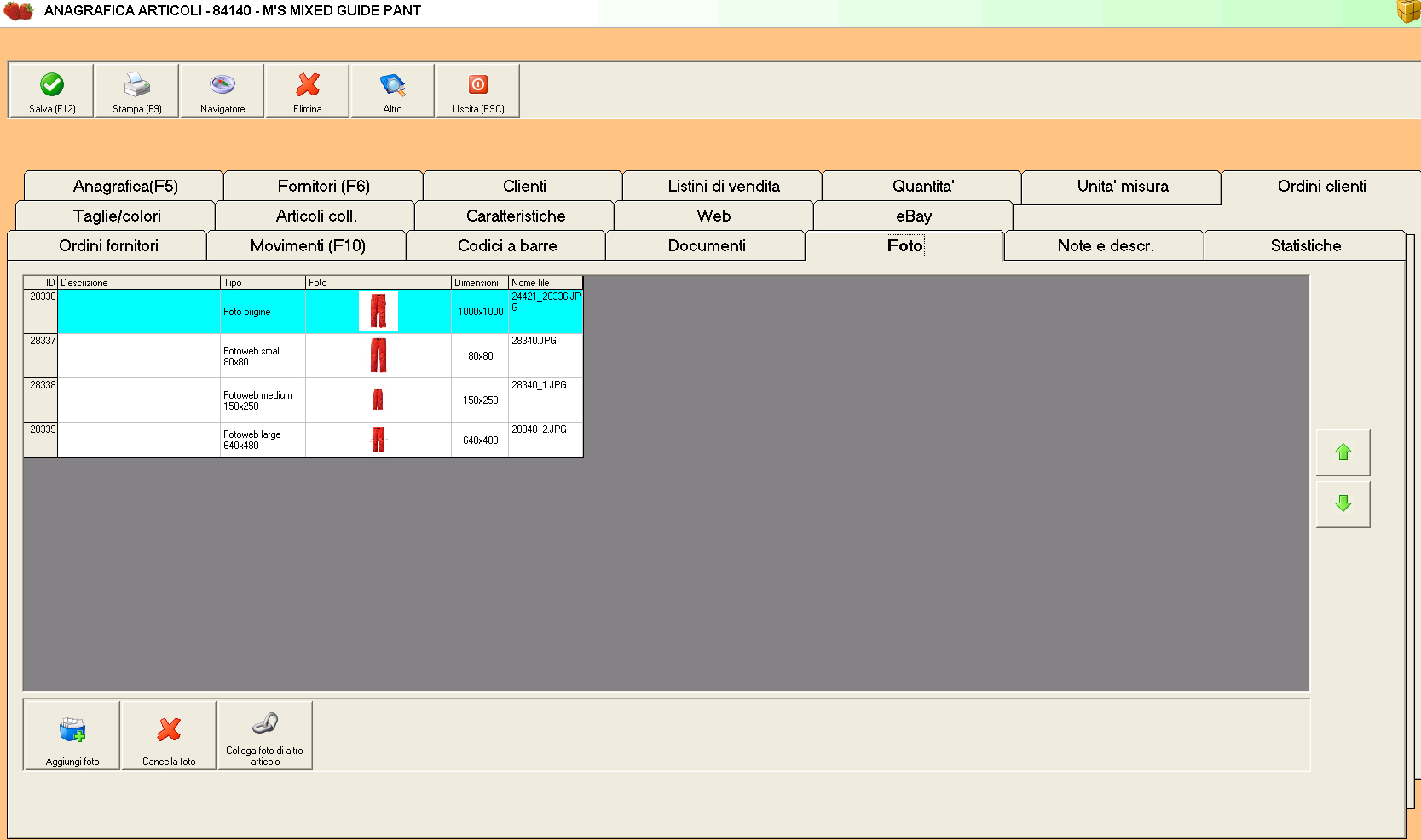This screenshot has width=1421, height=840.
Task: Click the 'Foto origine' type cell
Action: tap(263, 311)
